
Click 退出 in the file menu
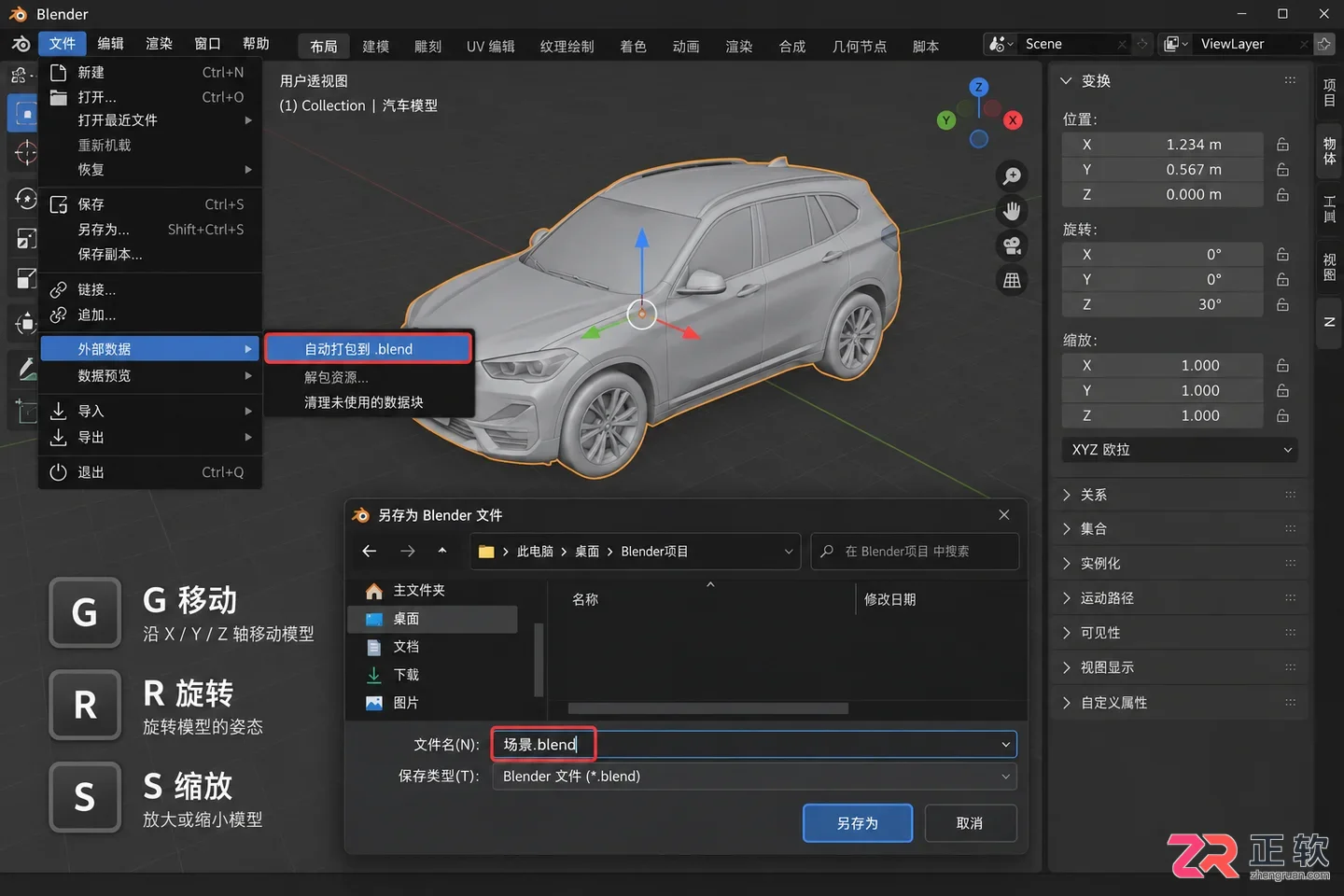click(150, 472)
